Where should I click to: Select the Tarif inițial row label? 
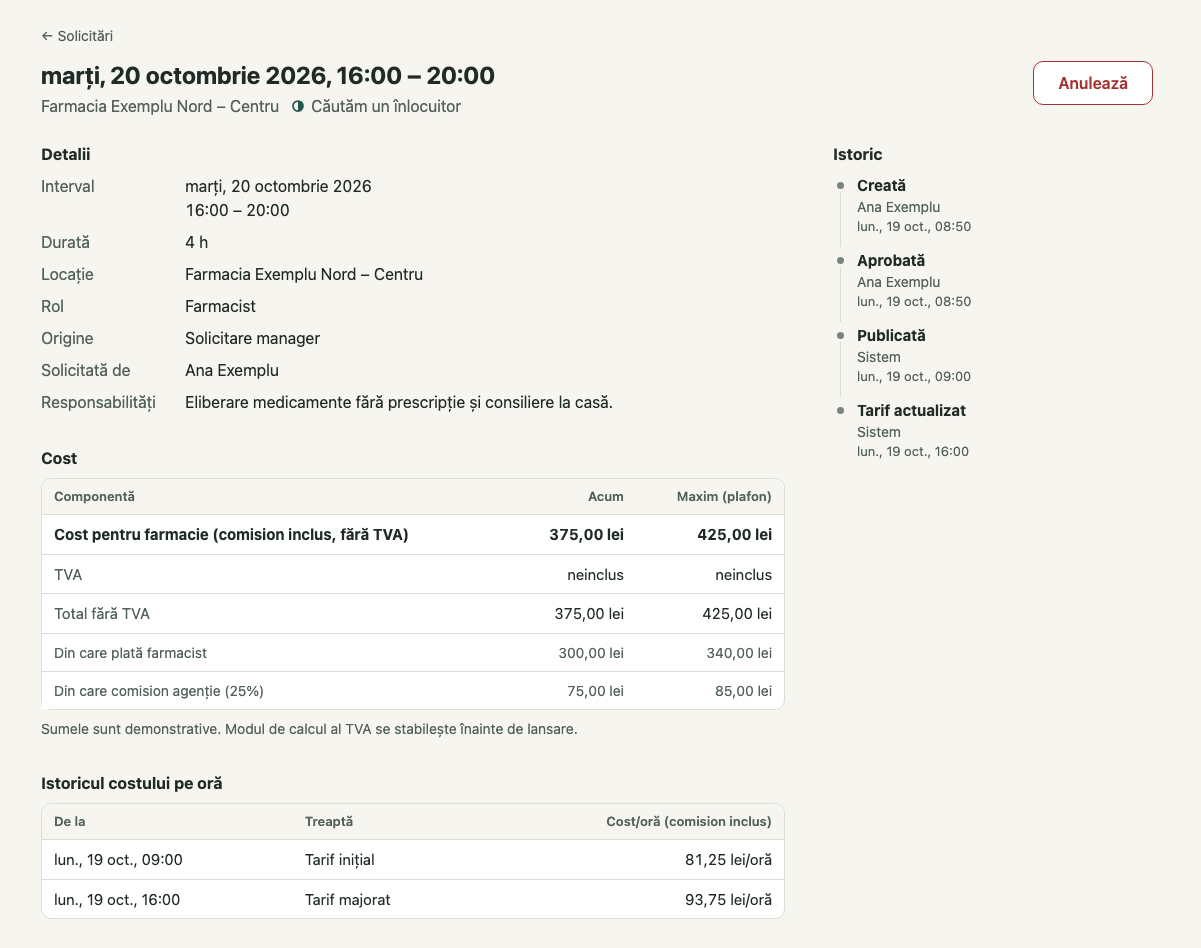click(340, 860)
